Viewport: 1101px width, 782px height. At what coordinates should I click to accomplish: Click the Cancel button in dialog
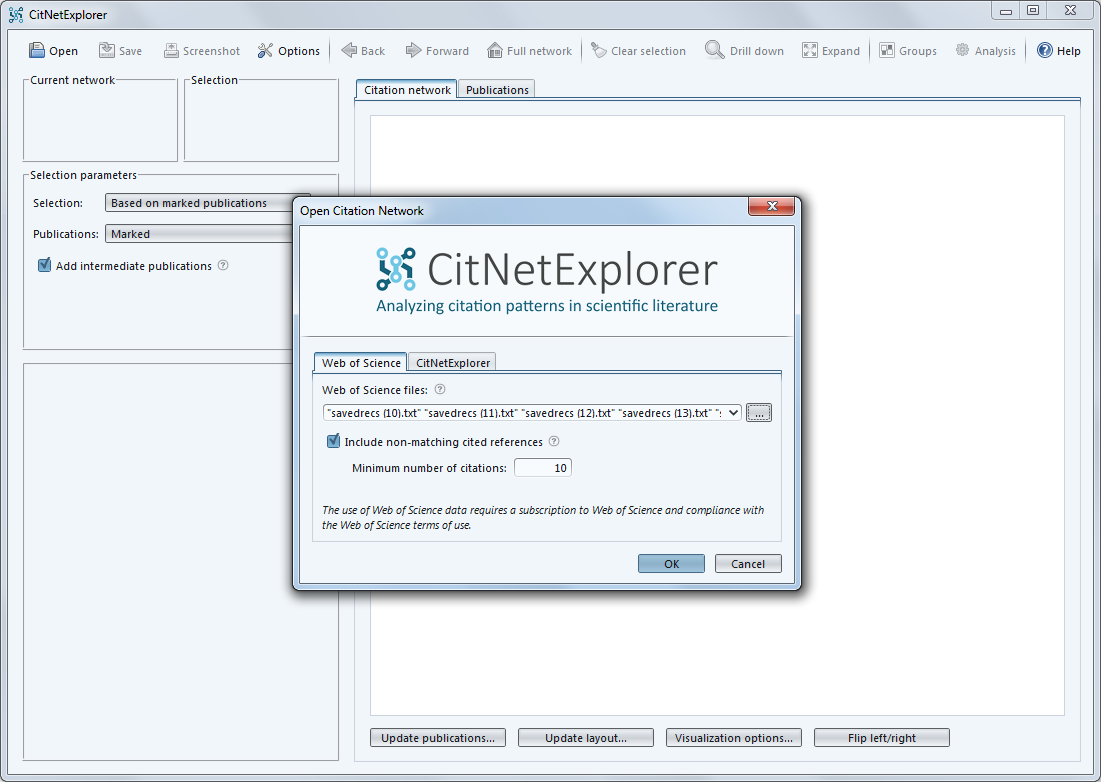(x=748, y=564)
